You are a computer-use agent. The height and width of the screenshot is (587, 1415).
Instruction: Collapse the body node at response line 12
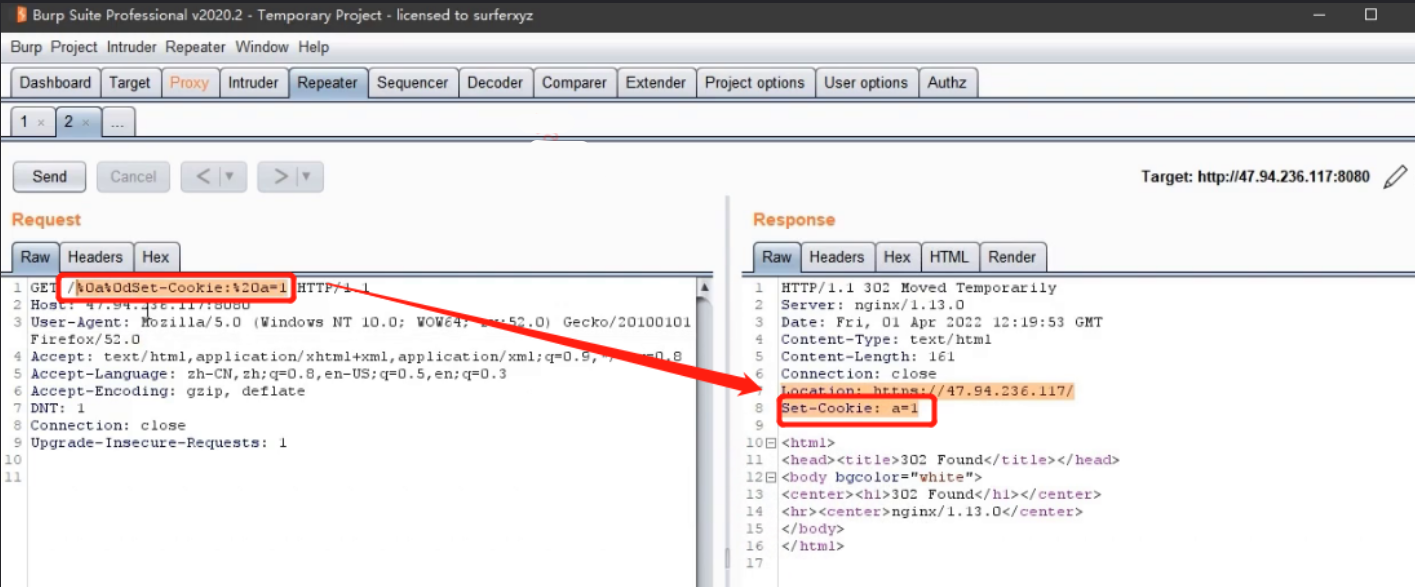coord(771,477)
